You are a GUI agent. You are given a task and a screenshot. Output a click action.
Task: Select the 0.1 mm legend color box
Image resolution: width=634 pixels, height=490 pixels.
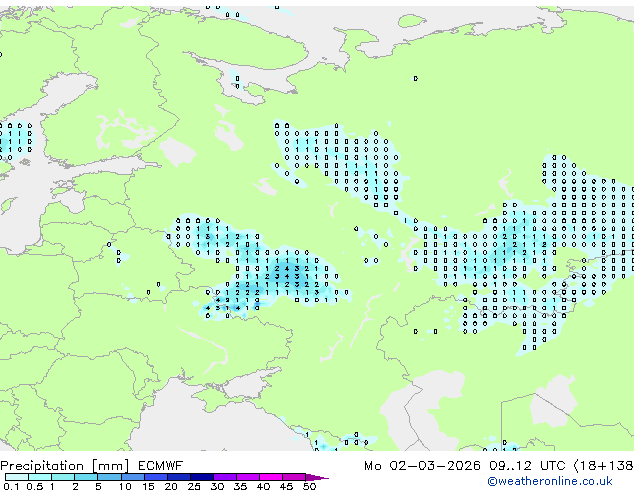point(17,477)
